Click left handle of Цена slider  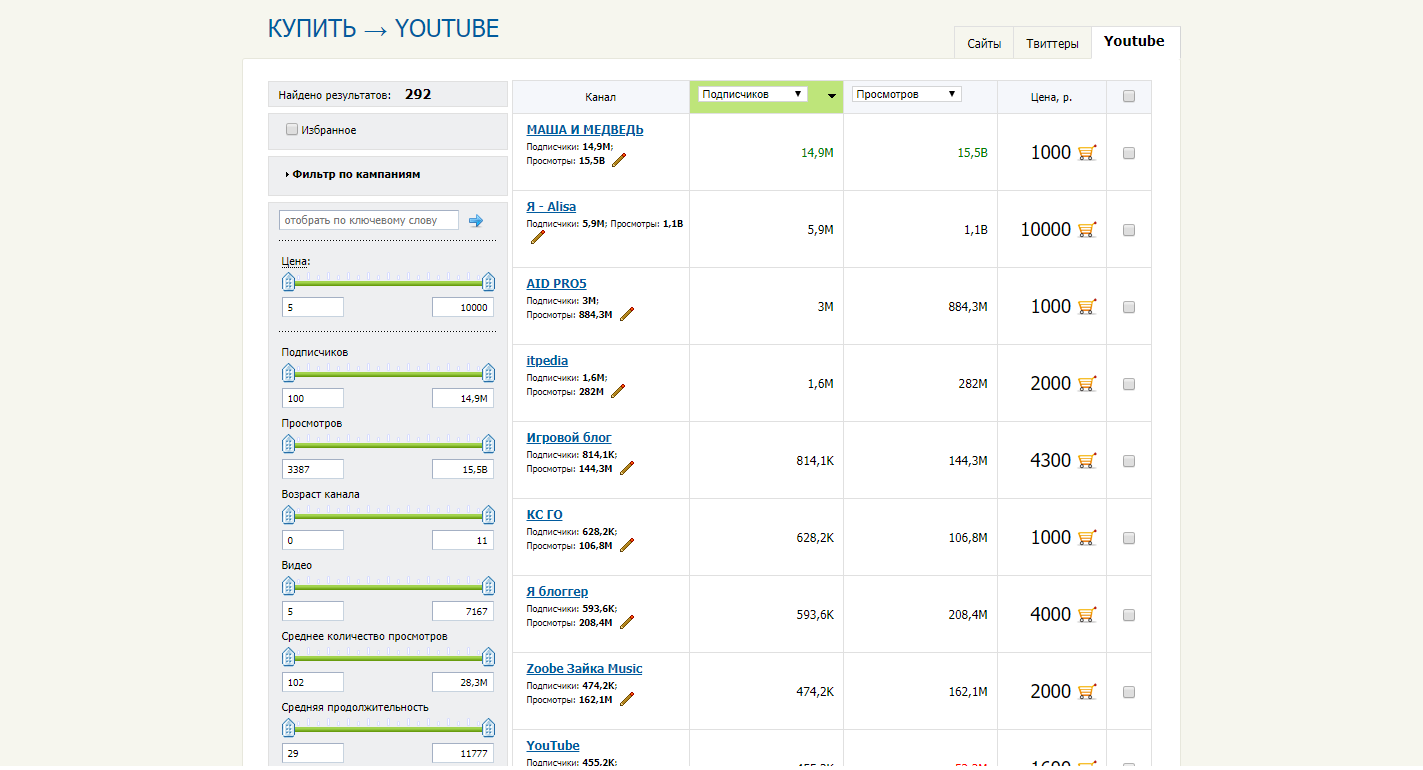coord(288,282)
